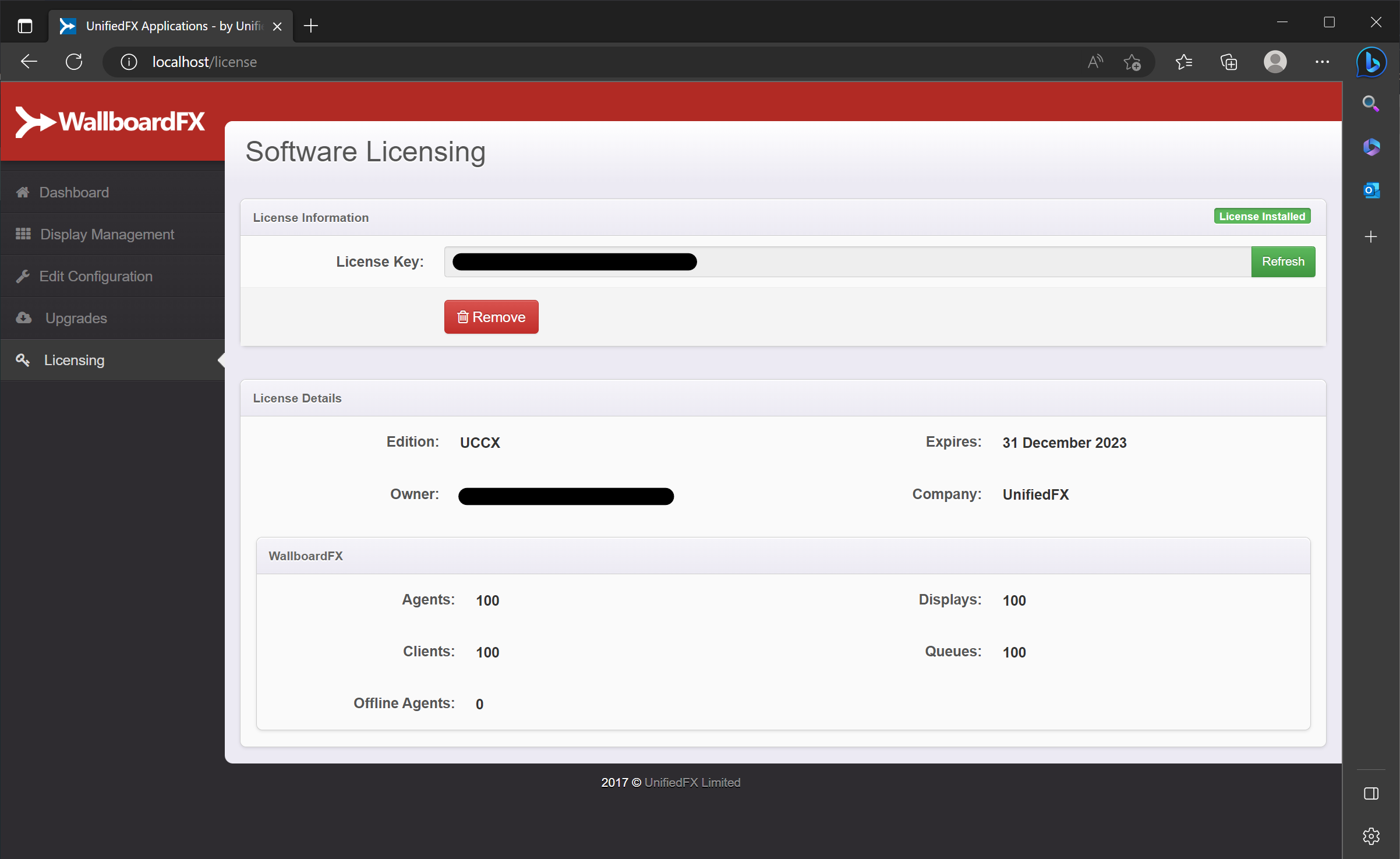Image resolution: width=1400 pixels, height=859 pixels.
Task: Open Microsoft 365 sidebar app
Action: pyautogui.click(x=1371, y=147)
